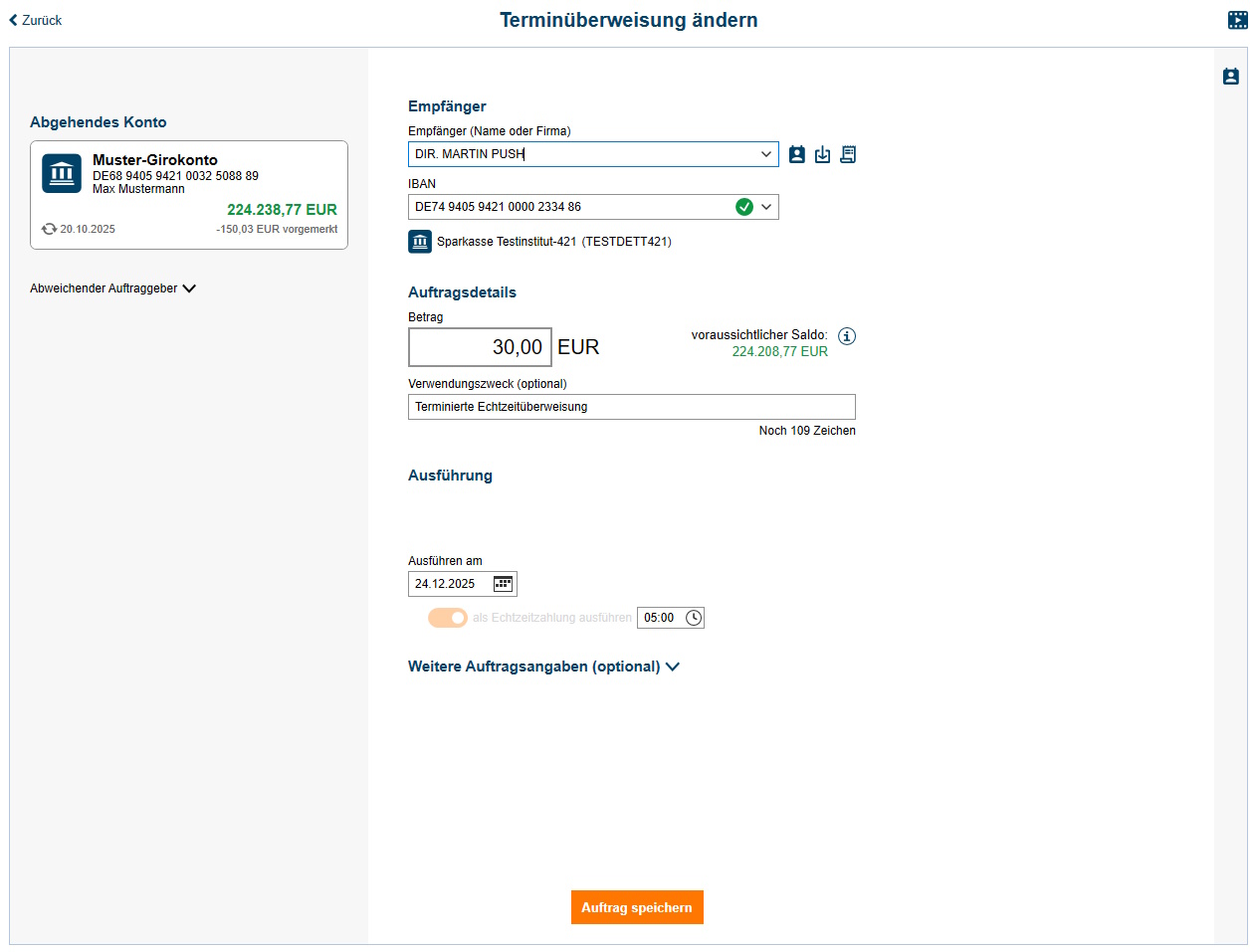This screenshot has width=1255, height=952.
Task: Open the Empfänger name dropdown
Action: (x=766, y=154)
